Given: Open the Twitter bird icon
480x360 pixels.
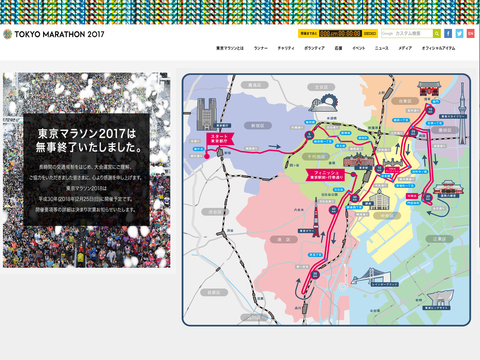Looking at the screenshot, I should coord(459,33).
